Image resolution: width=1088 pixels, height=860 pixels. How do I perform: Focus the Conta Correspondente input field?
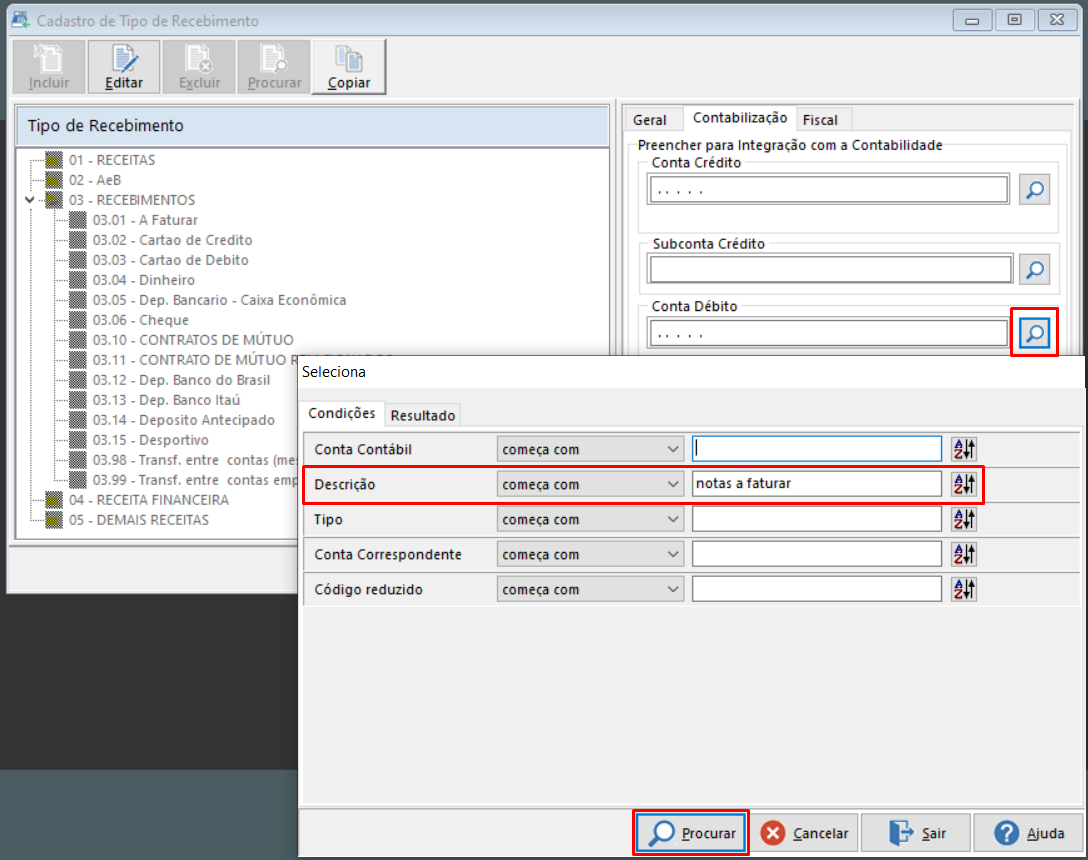coord(817,554)
